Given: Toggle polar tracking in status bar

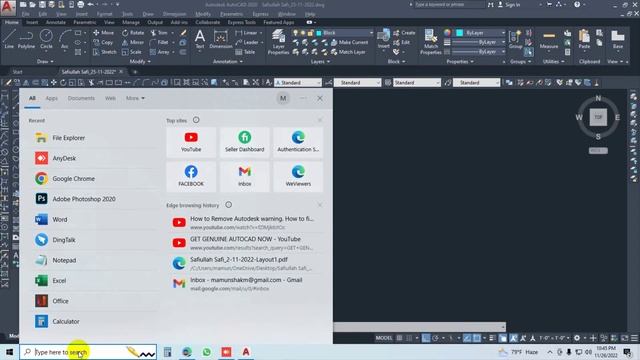Looking at the screenshot, I should tap(435, 338).
